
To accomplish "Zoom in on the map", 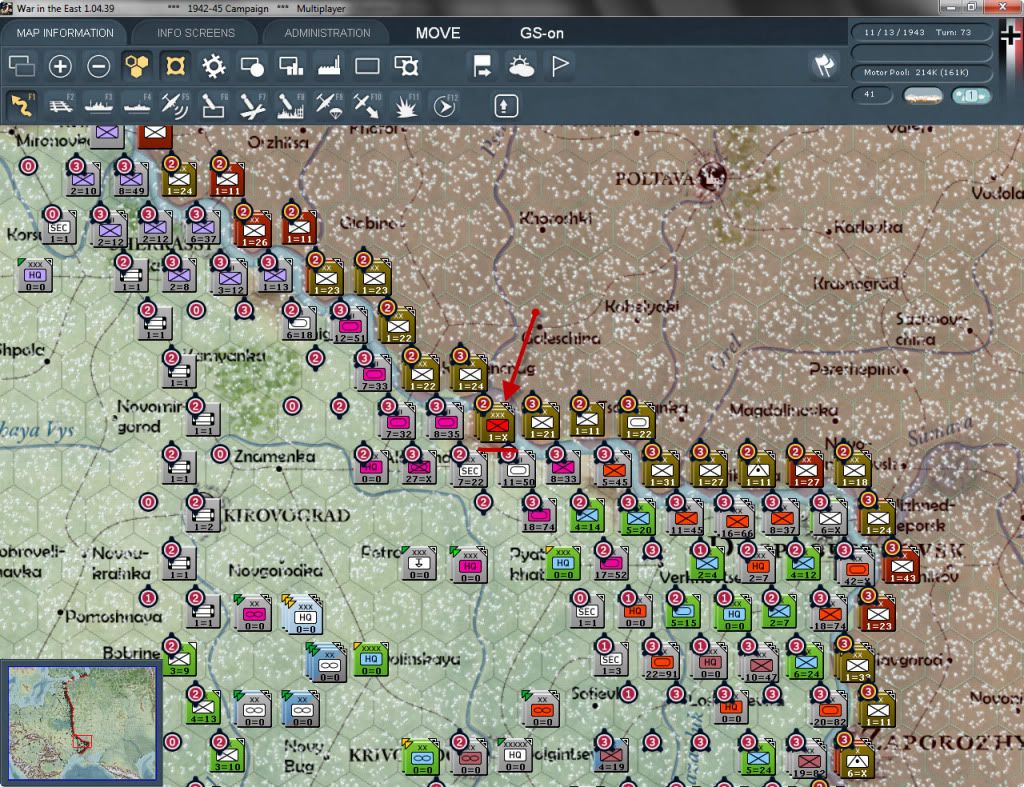I will pos(60,66).
